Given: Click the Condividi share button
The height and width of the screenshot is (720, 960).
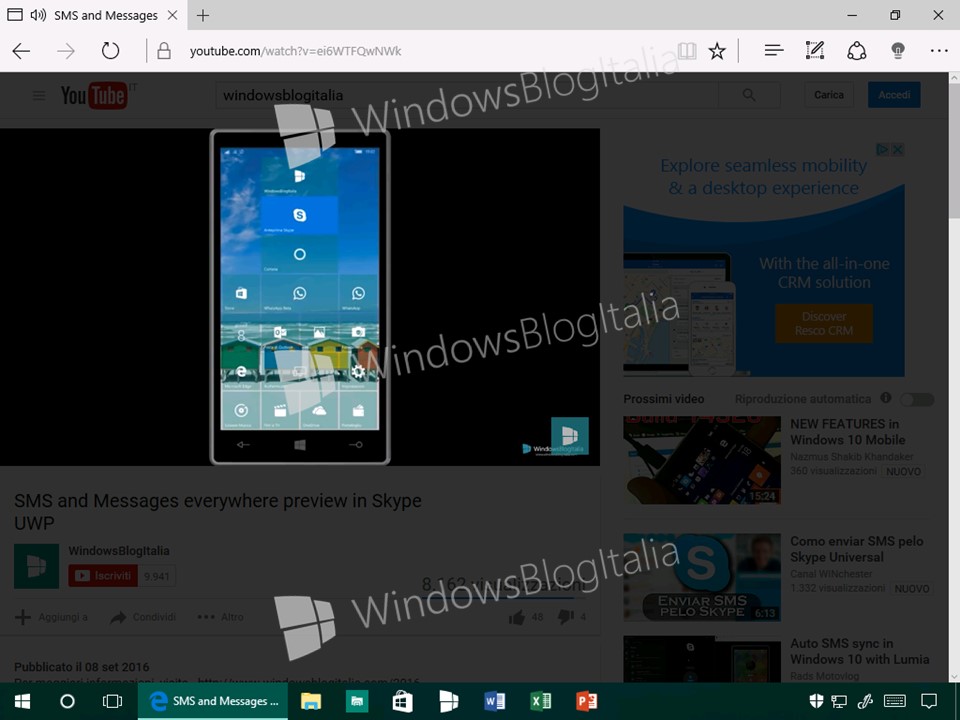Looking at the screenshot, I should pos(143,617).
